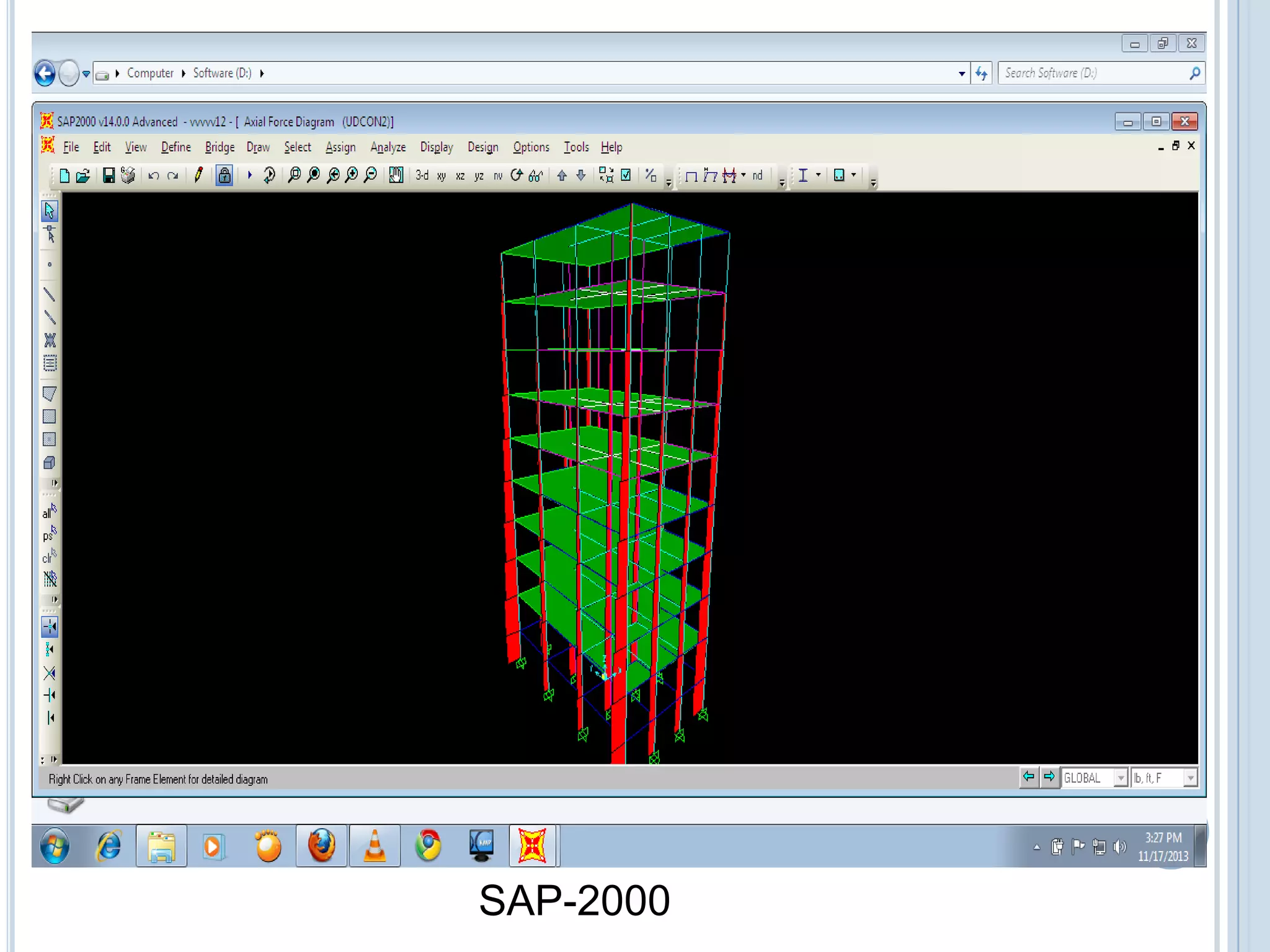Expand the Explorer address bar history dropdown

point(962,74)
